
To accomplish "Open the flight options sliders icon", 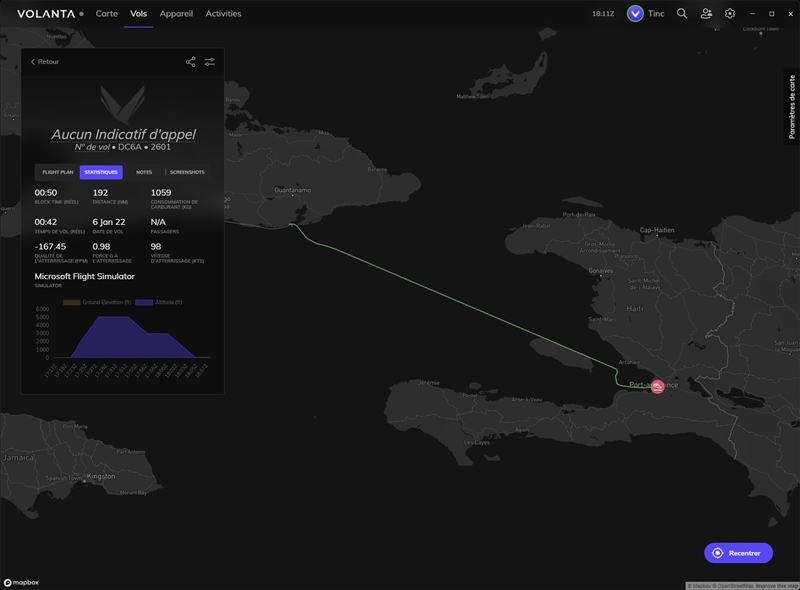I will (x=210, y=62).
